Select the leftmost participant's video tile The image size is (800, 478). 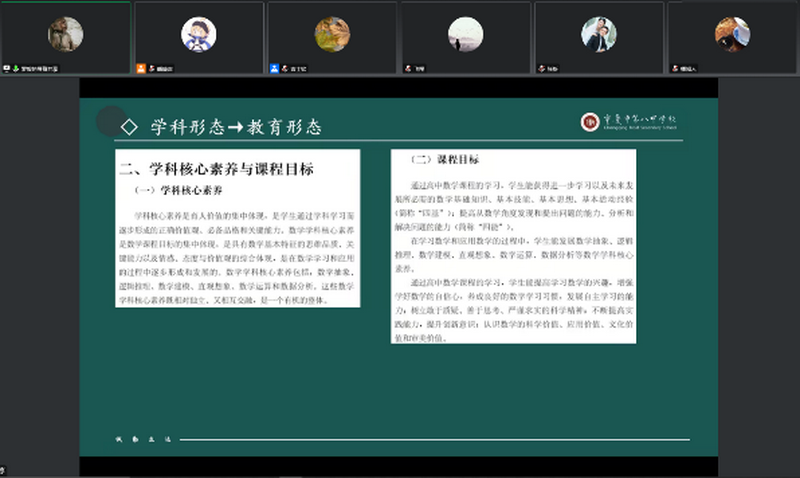(66, 36)
